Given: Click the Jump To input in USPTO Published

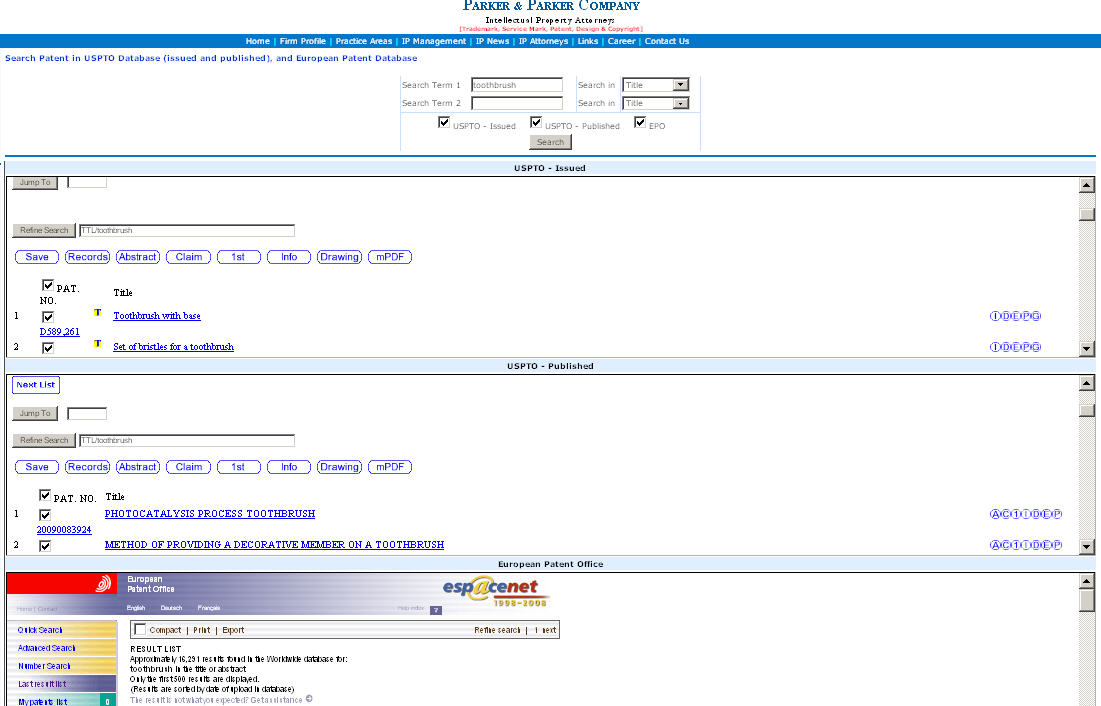Looking at the screenshot, I should [x=87, y=414].
